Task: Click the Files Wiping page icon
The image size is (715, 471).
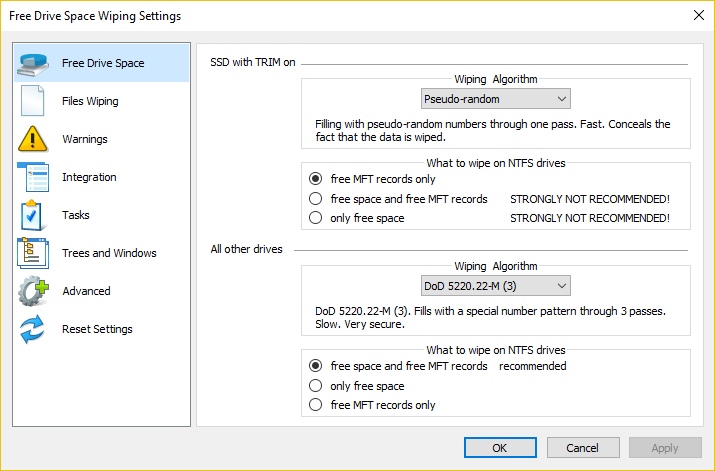Action: (x=32, y=101)
